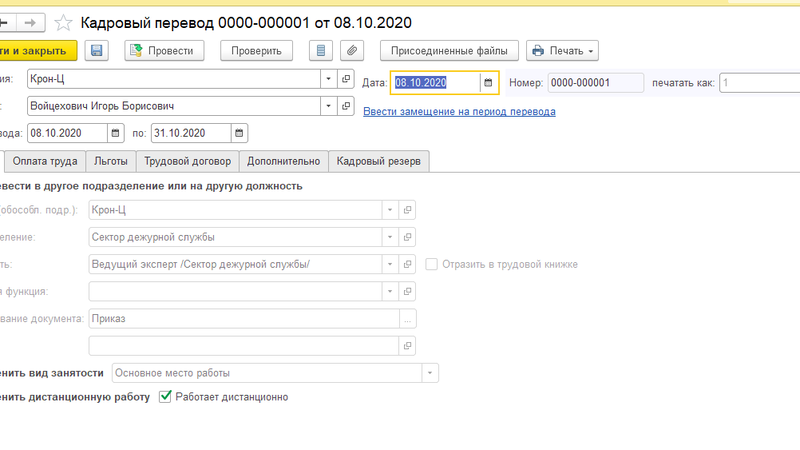The height and width of the screenshot is (450, 800).
Task: Click the favorite star icon beside title
Action: [x=63, y=21]
